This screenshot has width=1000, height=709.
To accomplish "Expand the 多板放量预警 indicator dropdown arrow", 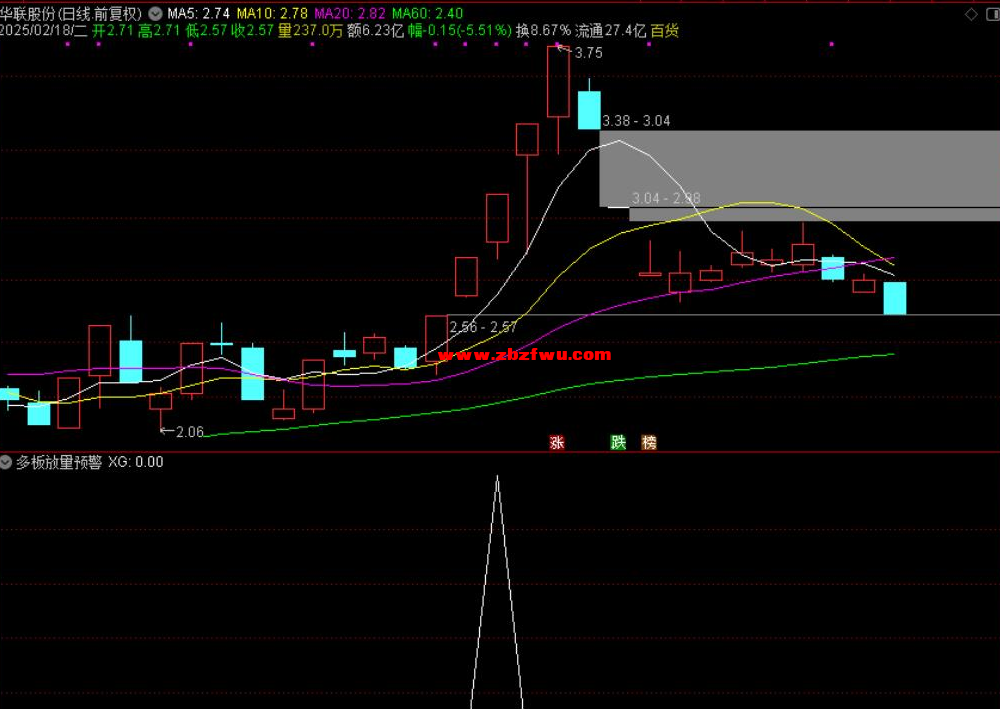I will [x=6, y=462].
